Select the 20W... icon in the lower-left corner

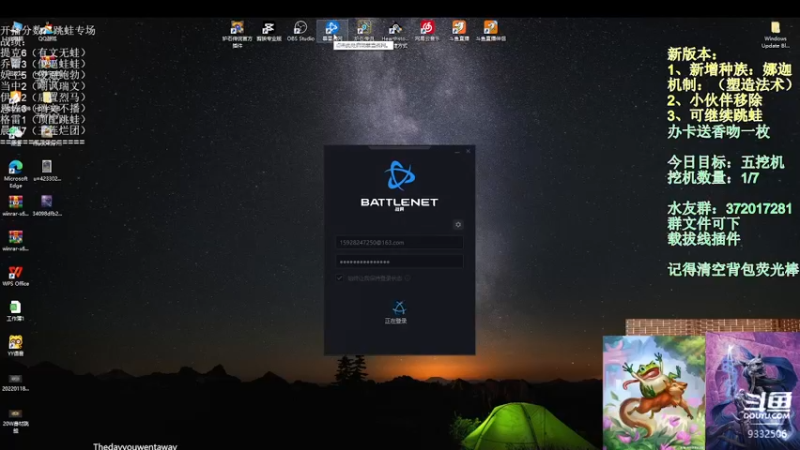click(15, 420)
